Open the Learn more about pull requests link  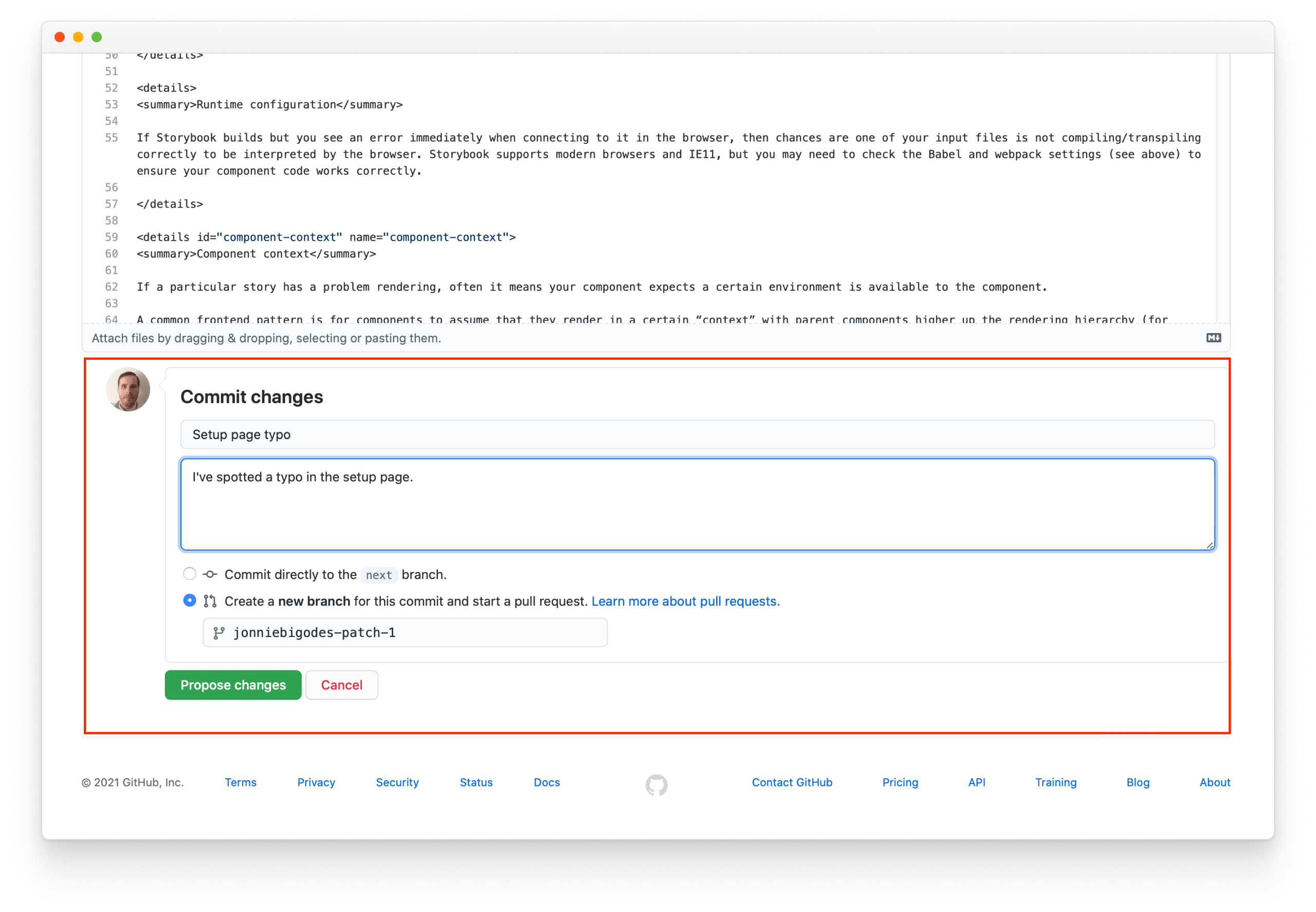[685, 600]
